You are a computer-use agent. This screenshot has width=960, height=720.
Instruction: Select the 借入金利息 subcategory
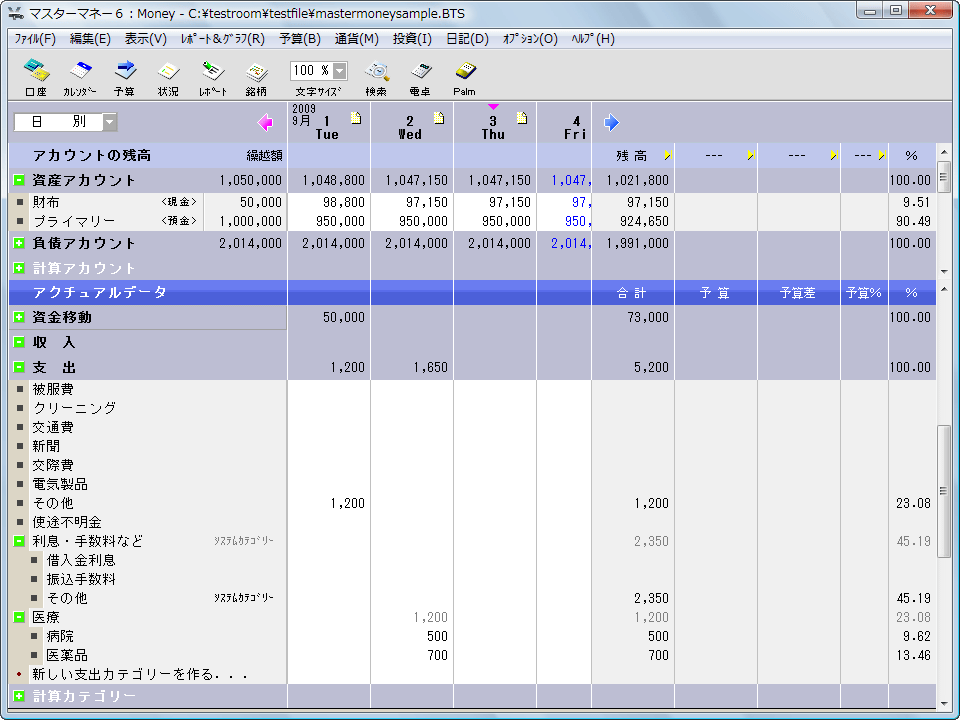[81, 560]
